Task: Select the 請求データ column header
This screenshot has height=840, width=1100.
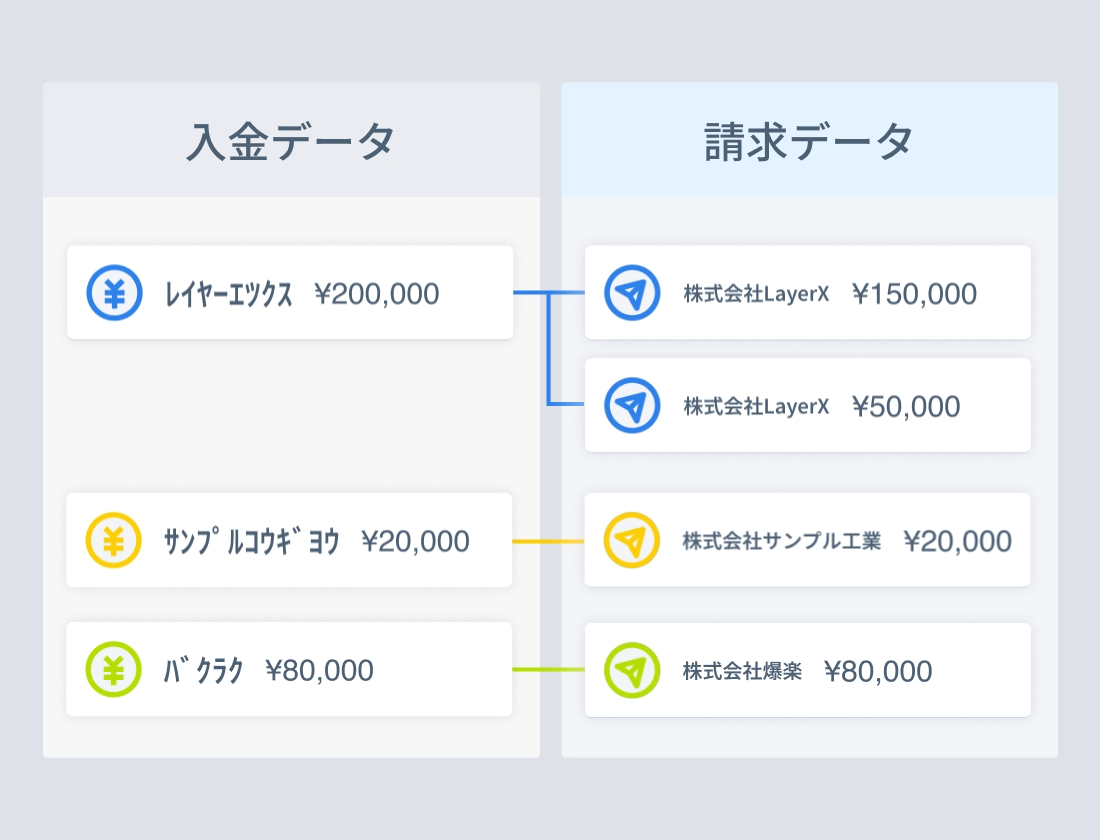Action: point(809,141)
